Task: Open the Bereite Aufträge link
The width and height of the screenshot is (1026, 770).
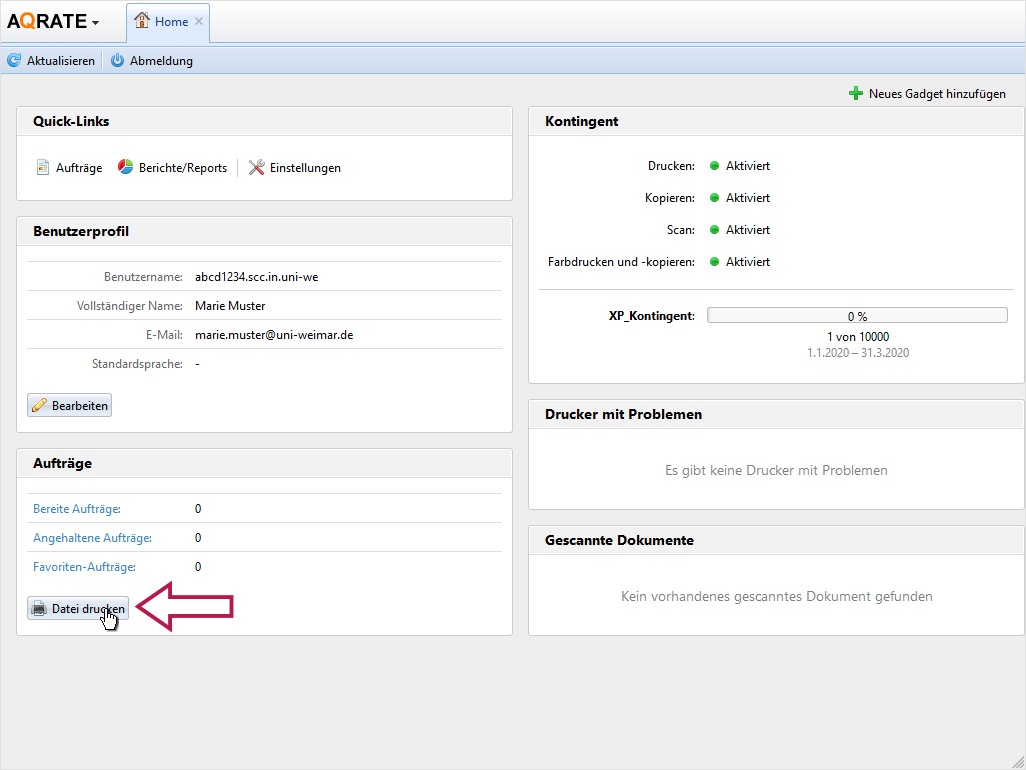Action: click(x=77, y=509)
